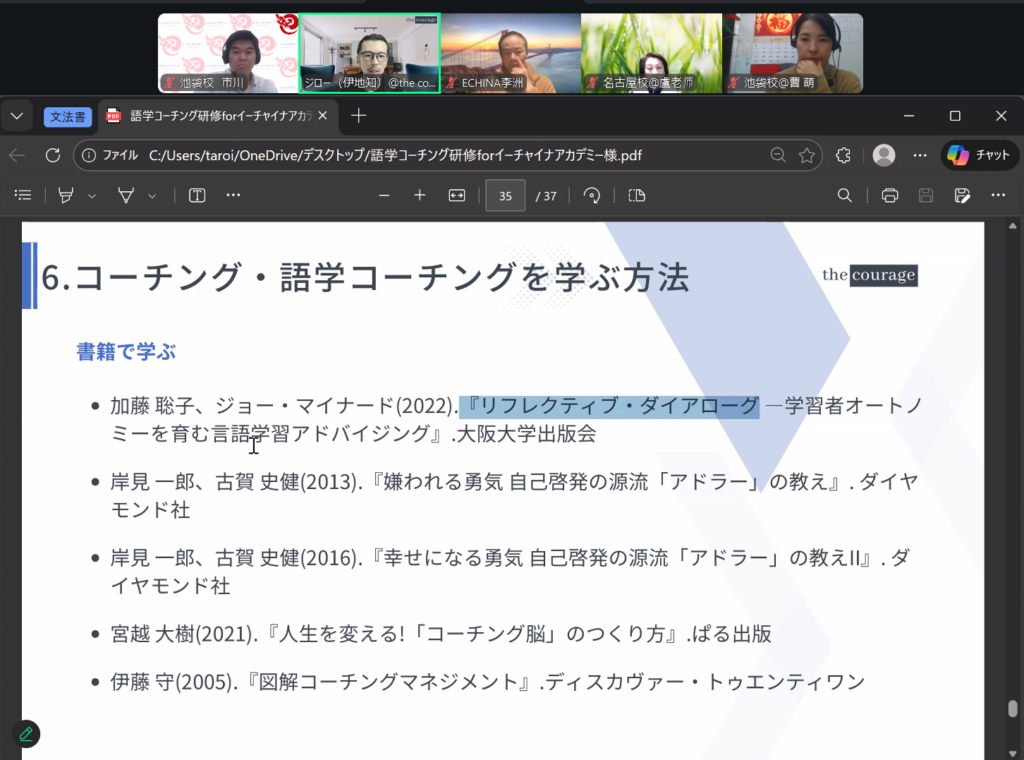Expand the draw tool options arrow
The height and width of the screenshot is (760, 1024).
pos(152,196)
